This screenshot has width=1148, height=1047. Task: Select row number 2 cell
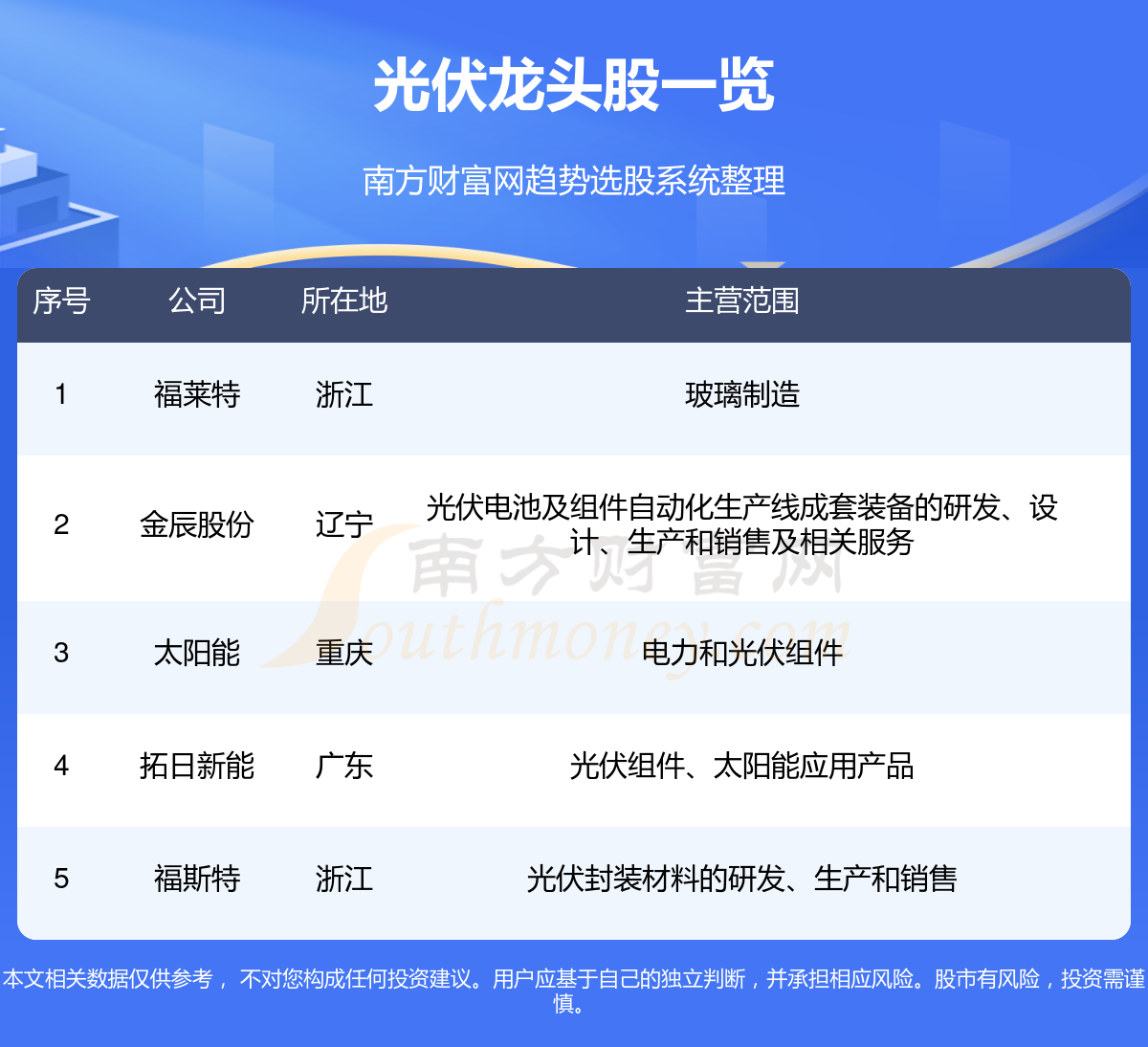coord(61,524)
